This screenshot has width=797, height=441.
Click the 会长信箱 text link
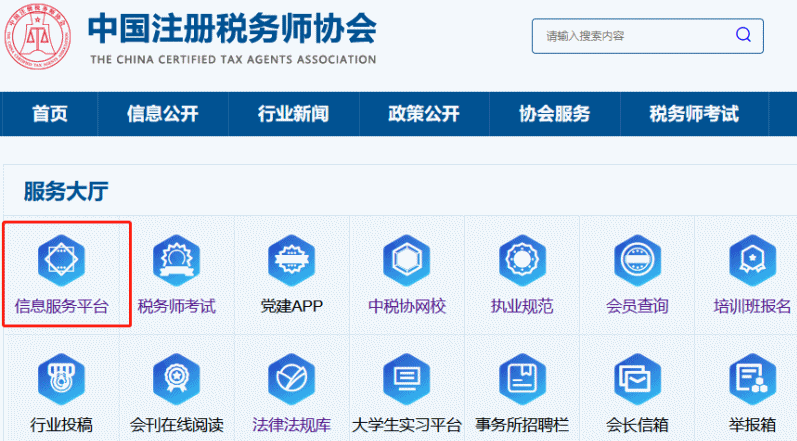(637, 425)
